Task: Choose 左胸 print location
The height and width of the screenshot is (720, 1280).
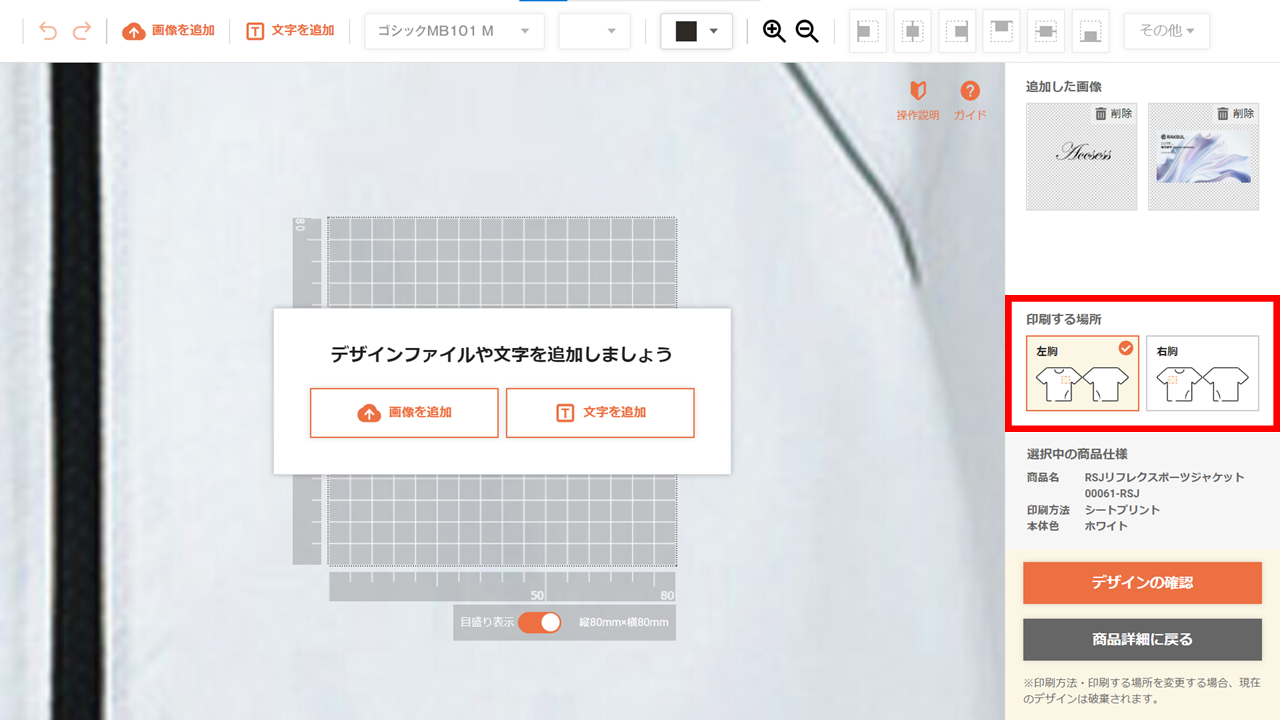Action: coord(1082,373)
